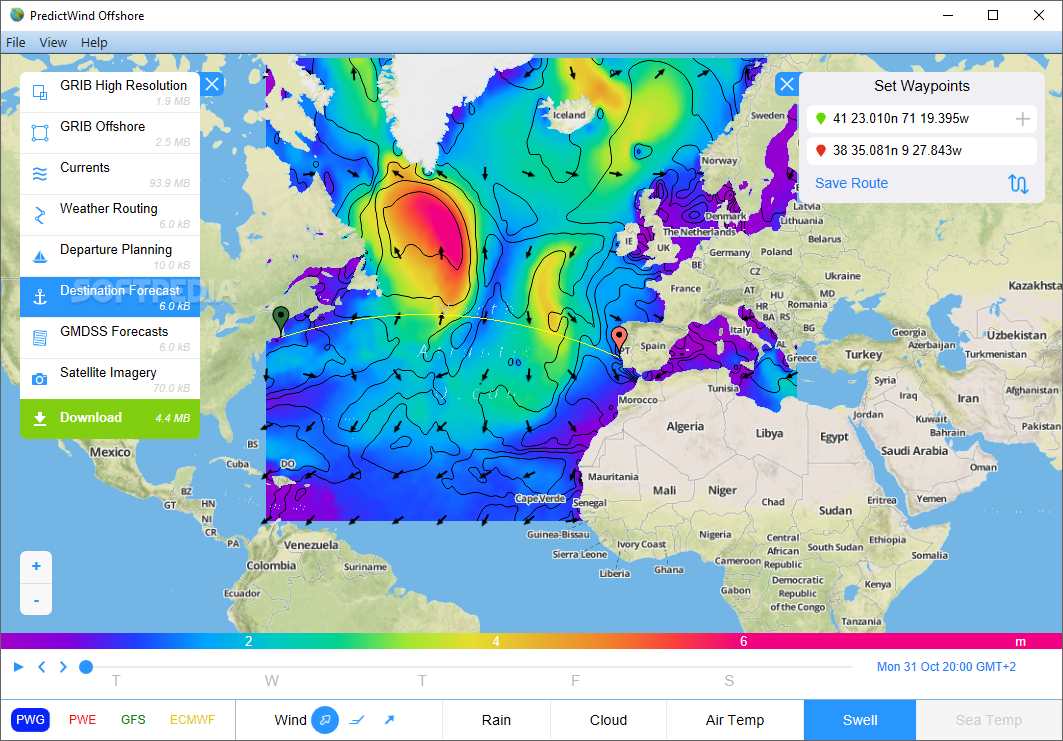
Task: Show the Cloud layer
Action: [608, 720]
